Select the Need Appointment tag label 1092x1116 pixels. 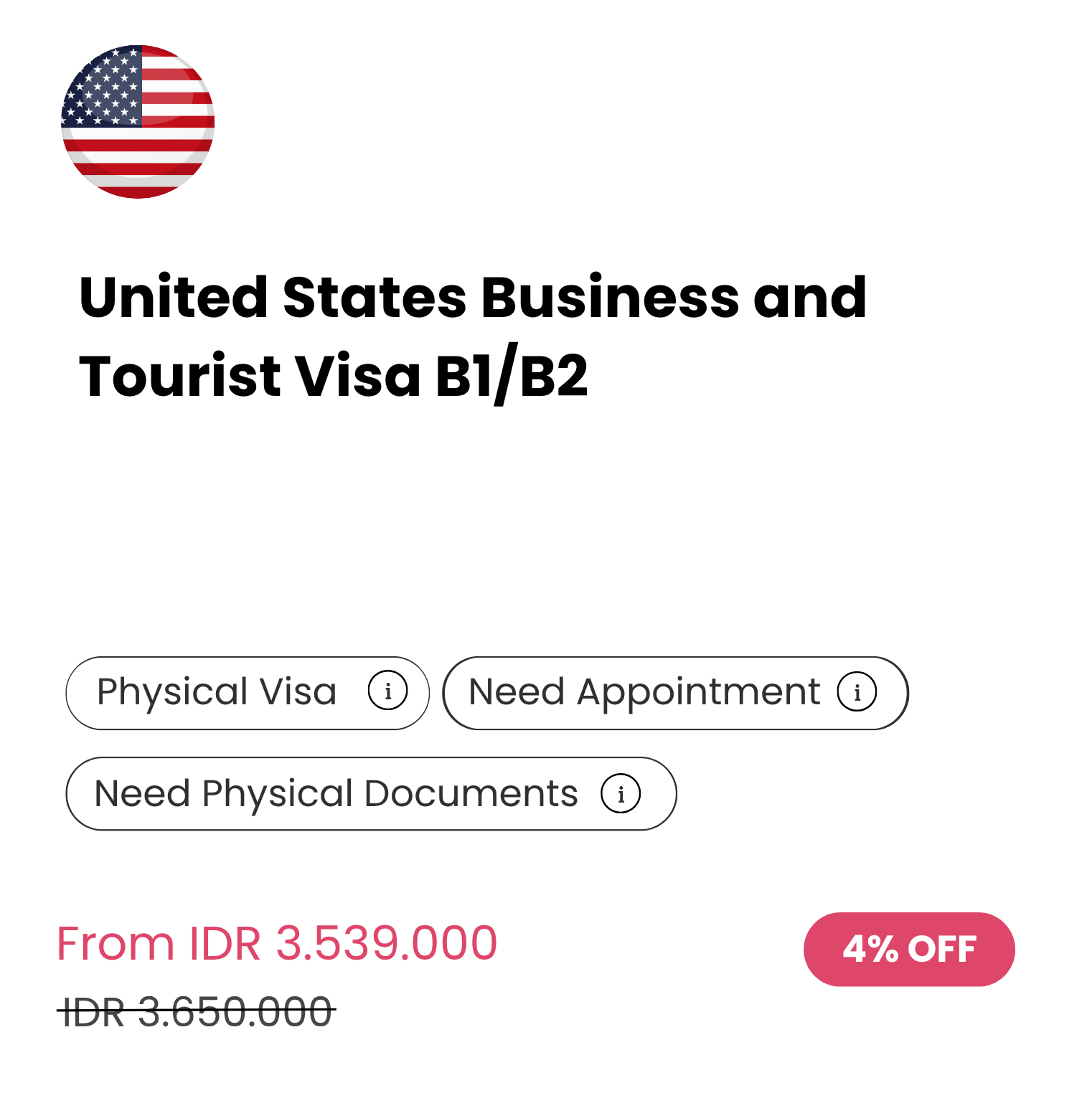(x=644, y=692)
